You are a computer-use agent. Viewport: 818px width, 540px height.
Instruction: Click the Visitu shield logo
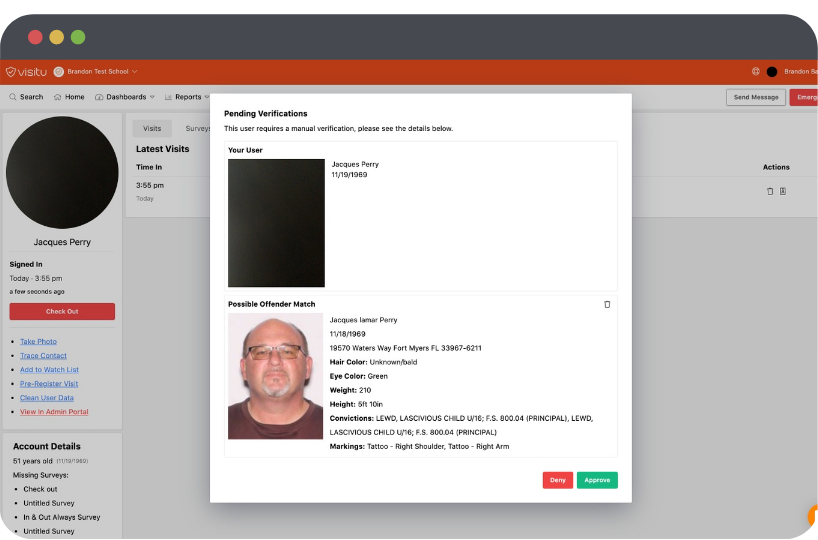pos(11,72)
